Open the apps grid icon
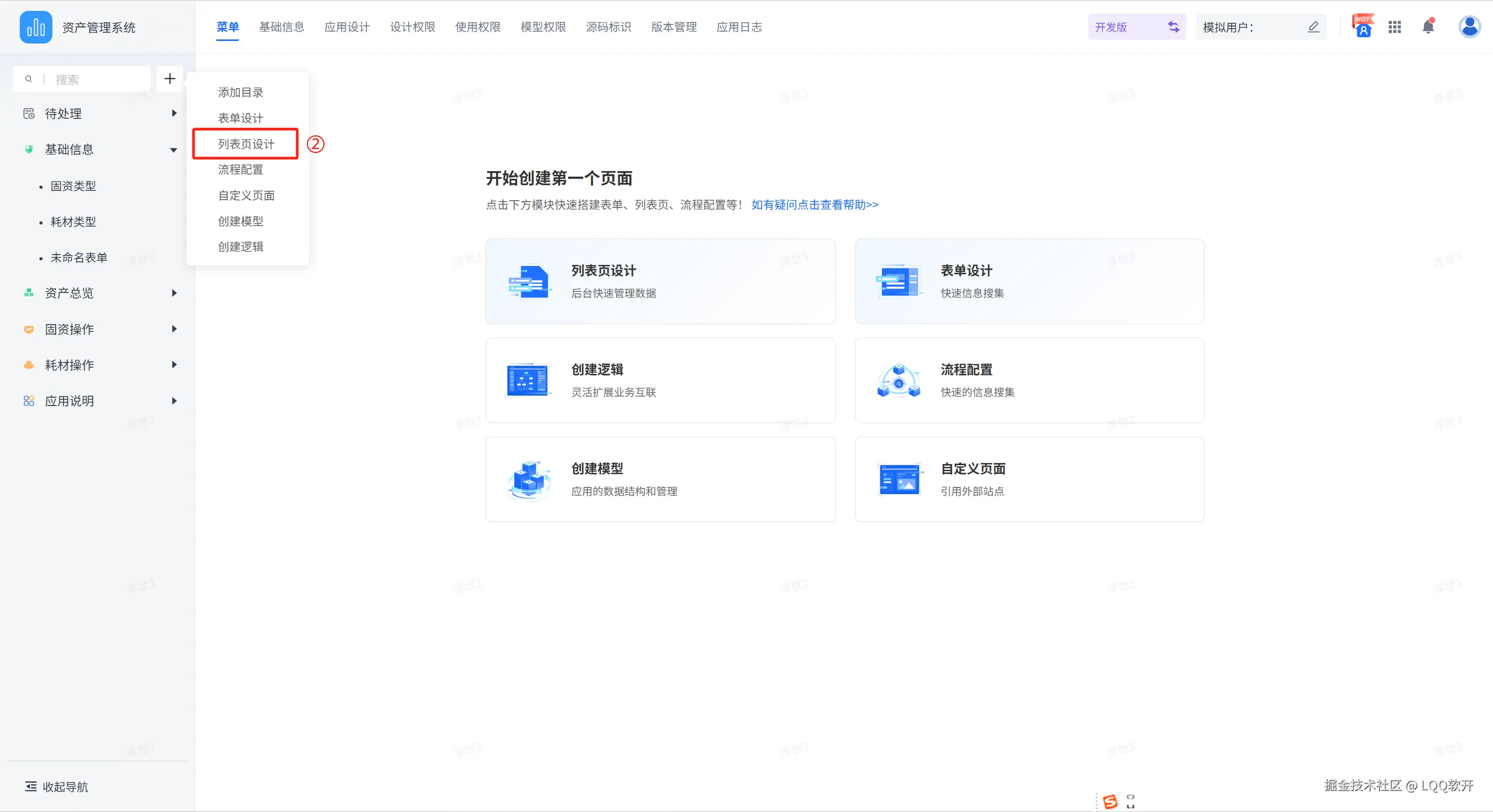Viewport: 1493px width, 812px height. [1394, 27]
